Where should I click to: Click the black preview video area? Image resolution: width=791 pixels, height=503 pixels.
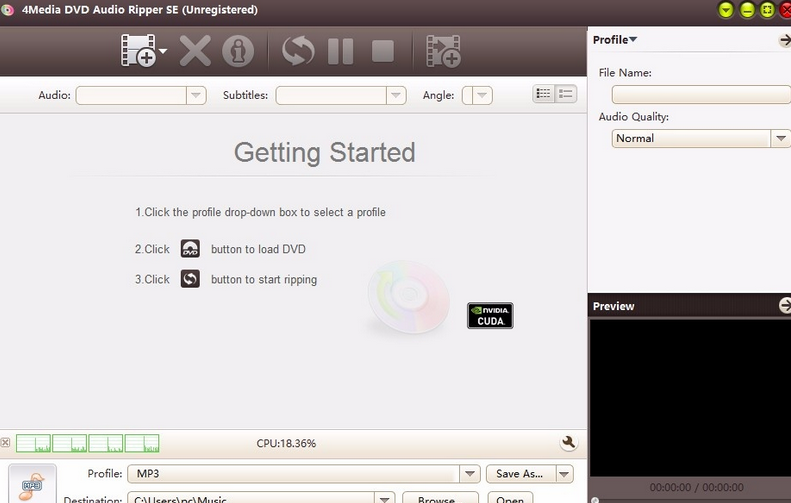point(691,398)
